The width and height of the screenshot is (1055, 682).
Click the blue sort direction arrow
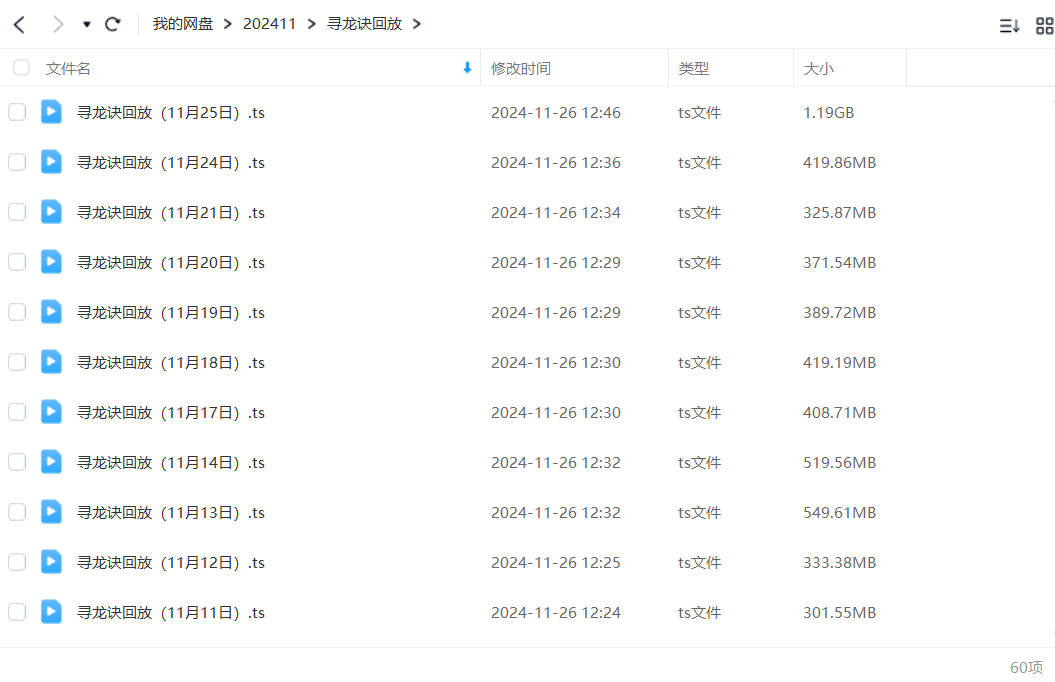[467, 67]
